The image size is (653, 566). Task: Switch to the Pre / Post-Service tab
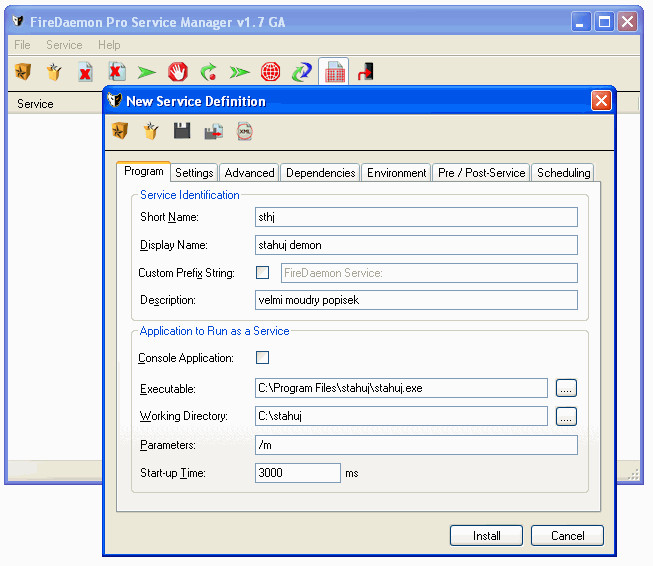click(481, 172)
